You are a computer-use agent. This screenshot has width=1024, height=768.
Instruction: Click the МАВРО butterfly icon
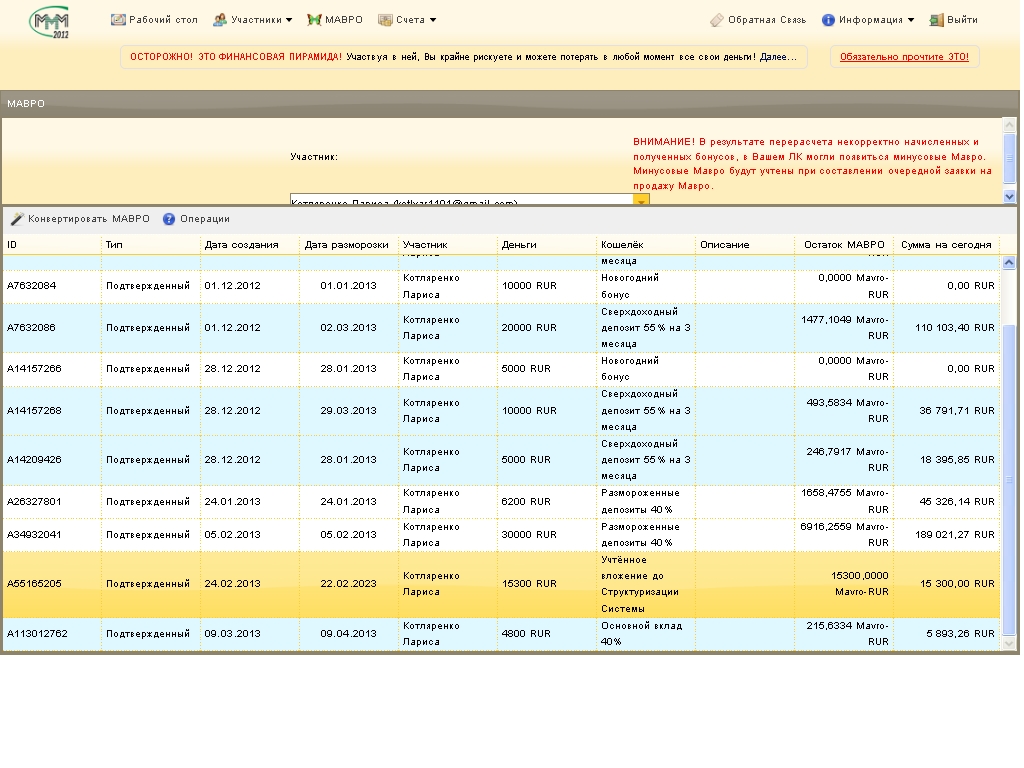(x=314, y=20)
